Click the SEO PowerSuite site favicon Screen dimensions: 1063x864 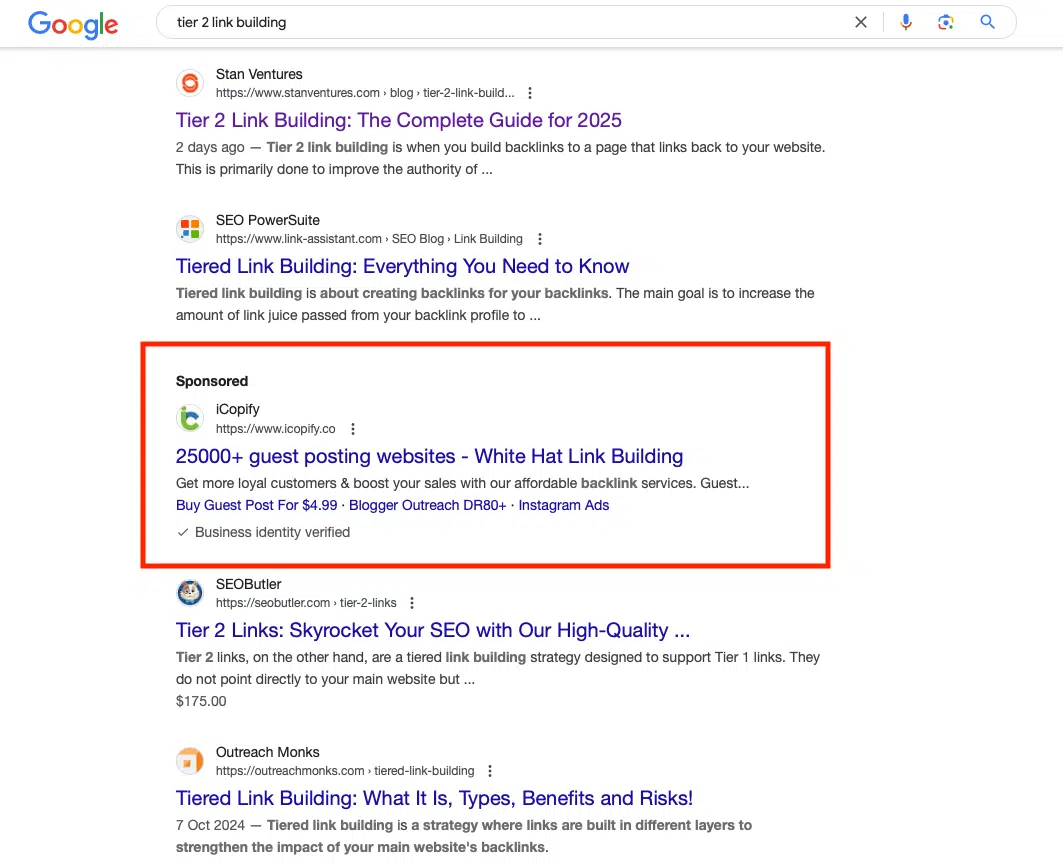coord(190,229)
